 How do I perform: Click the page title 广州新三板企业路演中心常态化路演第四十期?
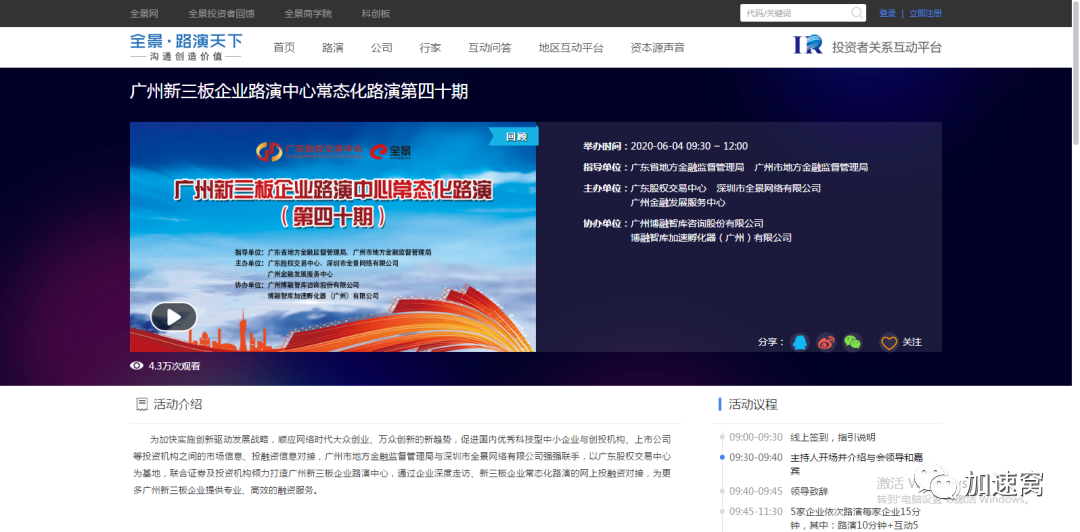point(299,91)
